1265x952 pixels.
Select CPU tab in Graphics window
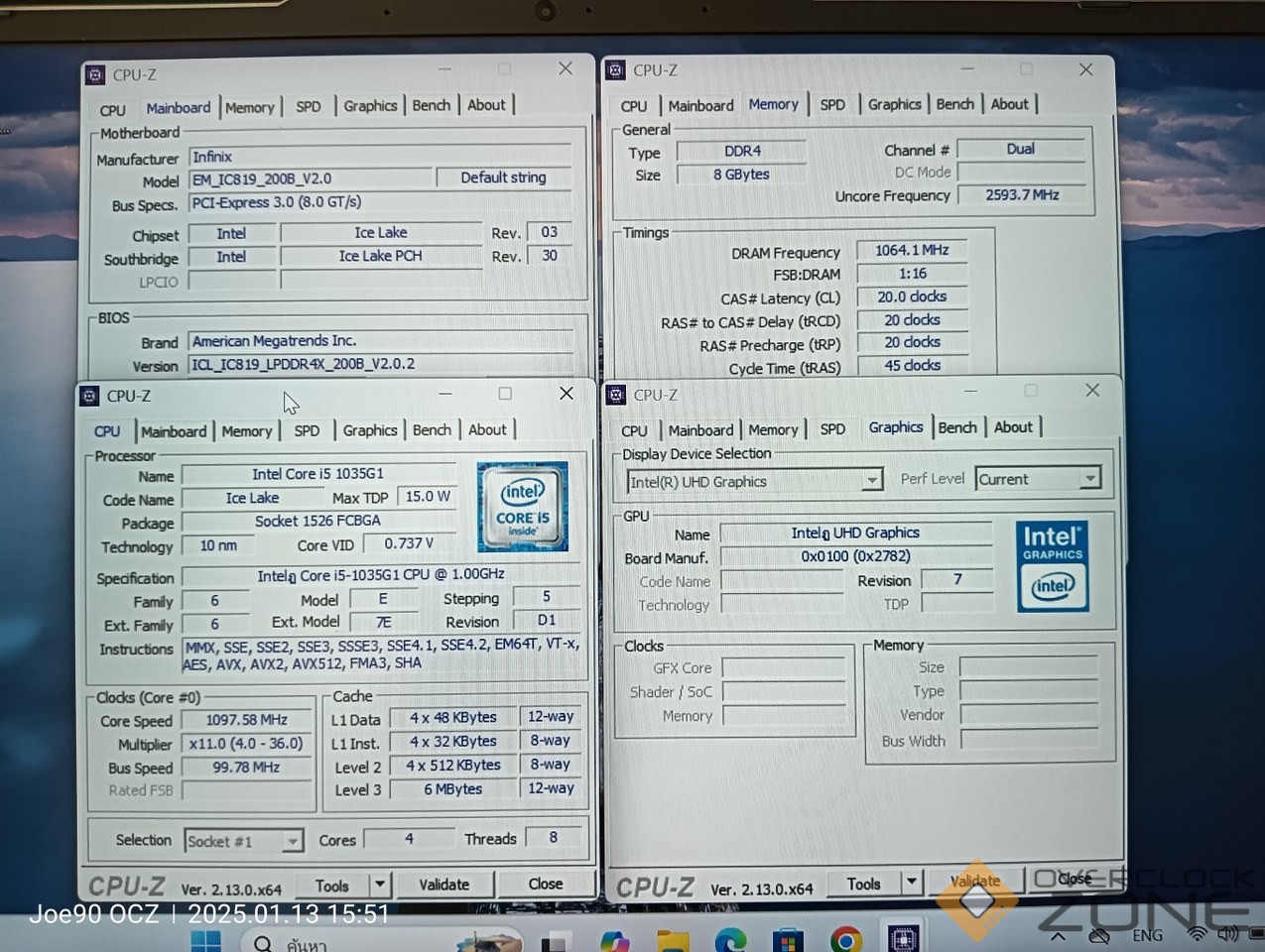click(634, 430)
